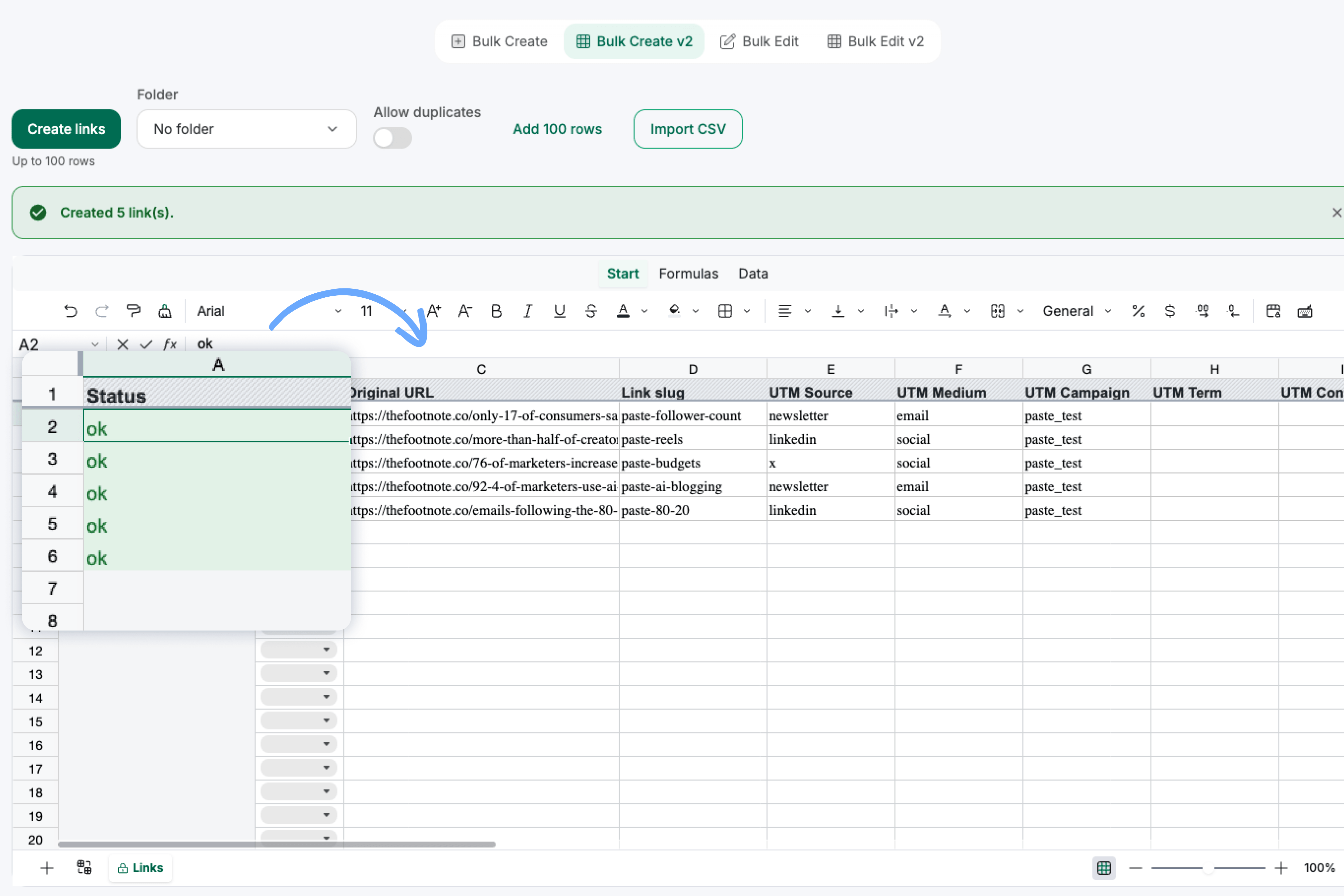The width and height of the screenshot is (1344, 896).
Task: Toggle strikethrough formatting
Action: click(591, 311)
